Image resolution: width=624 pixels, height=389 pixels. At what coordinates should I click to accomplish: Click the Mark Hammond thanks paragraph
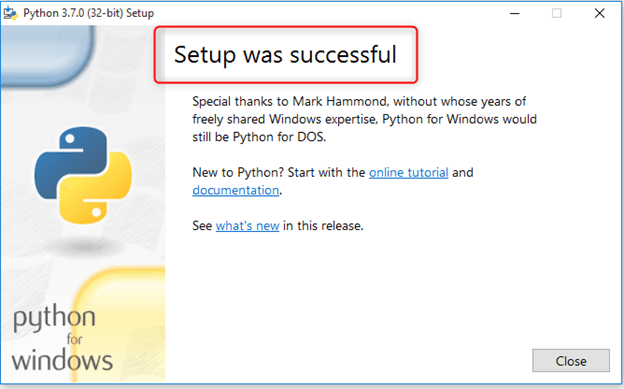(365, 119)
